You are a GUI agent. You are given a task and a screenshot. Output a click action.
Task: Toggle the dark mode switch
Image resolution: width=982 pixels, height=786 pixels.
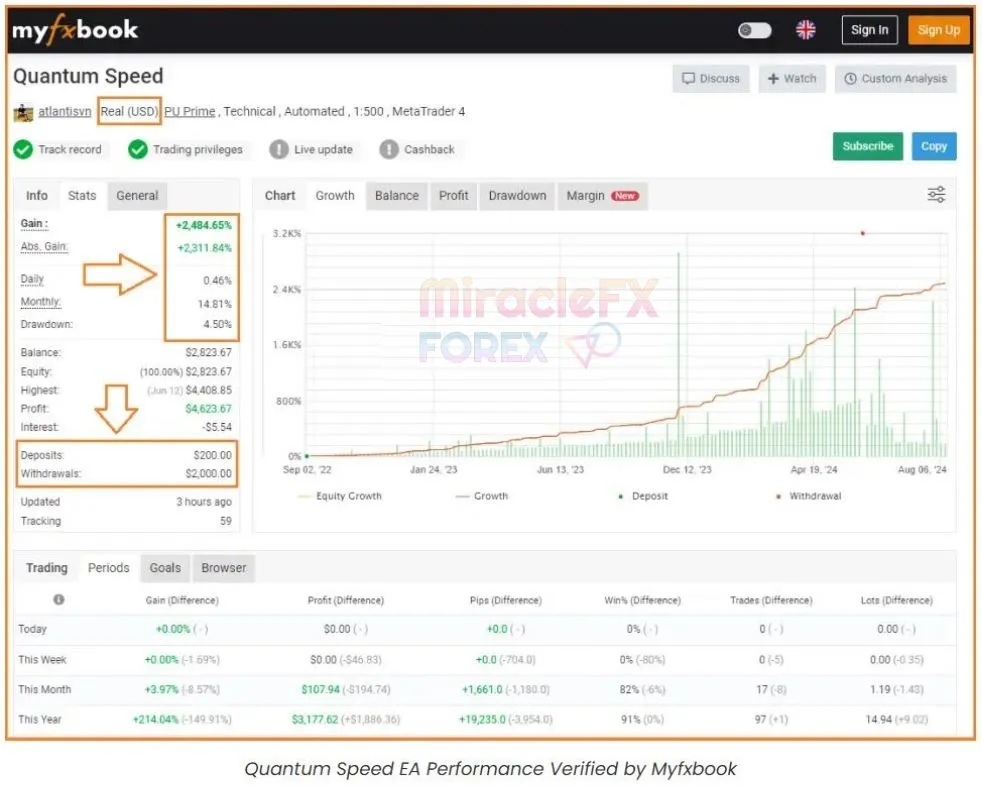coord(755,30)
